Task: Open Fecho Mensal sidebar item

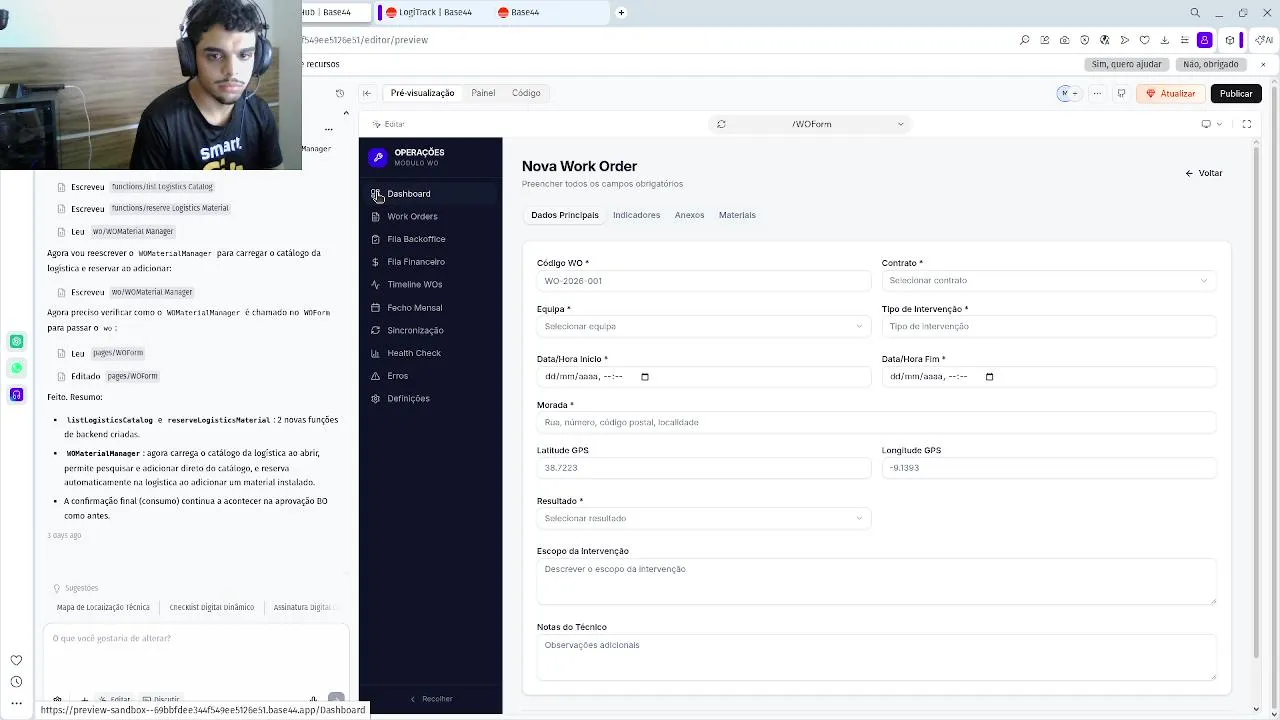Action: click(x=431, y=308)
